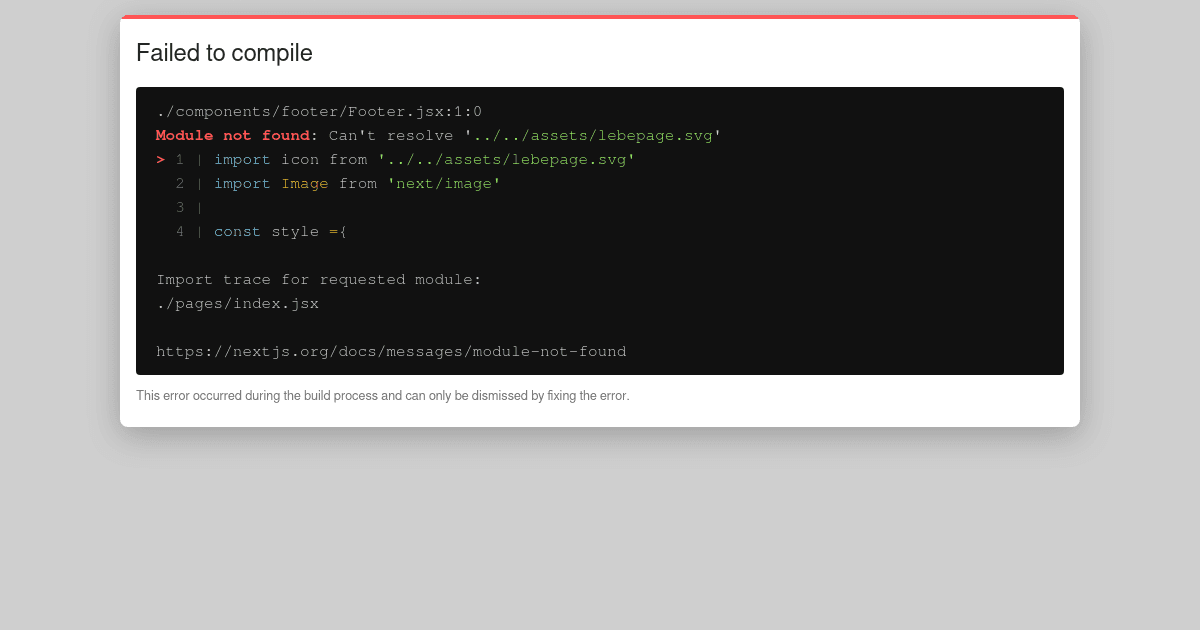This screenshot has height=630, width=1200.
Task: Click the build process dismissal note text
Action: point(383,395)
